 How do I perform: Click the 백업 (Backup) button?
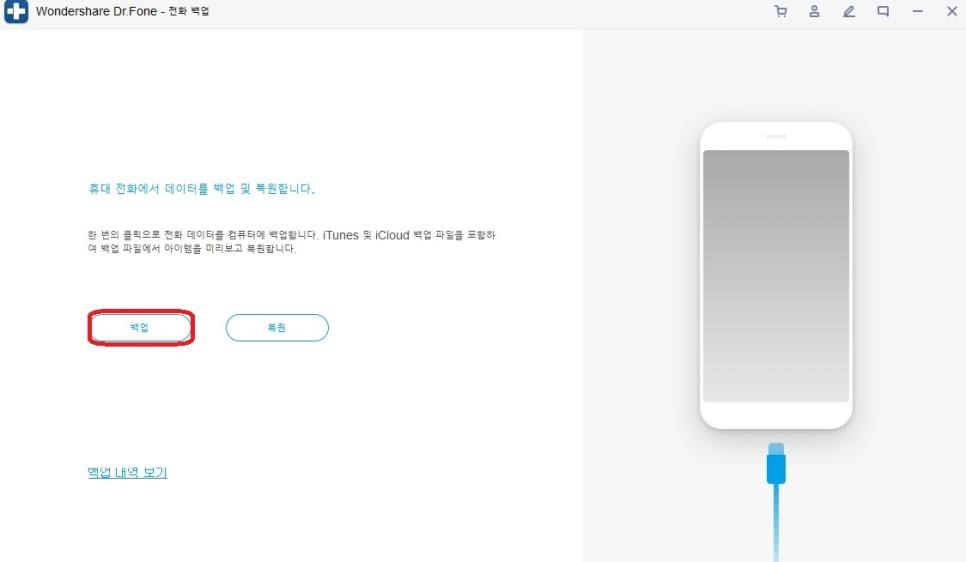tap(141, 327)
